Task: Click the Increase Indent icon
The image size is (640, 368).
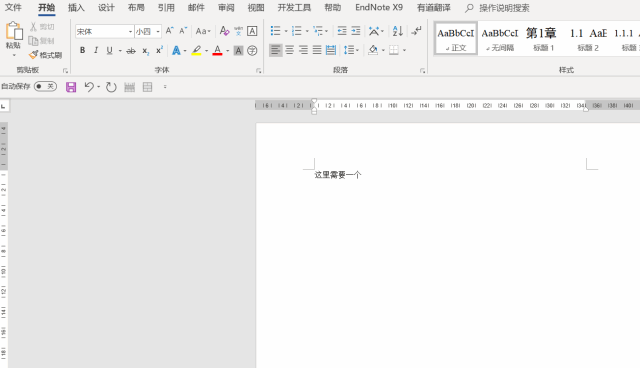Action: [356, 31]
